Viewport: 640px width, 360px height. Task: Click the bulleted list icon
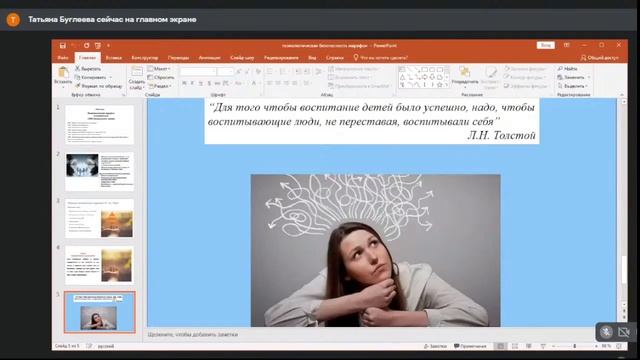[x=270, y=71]
